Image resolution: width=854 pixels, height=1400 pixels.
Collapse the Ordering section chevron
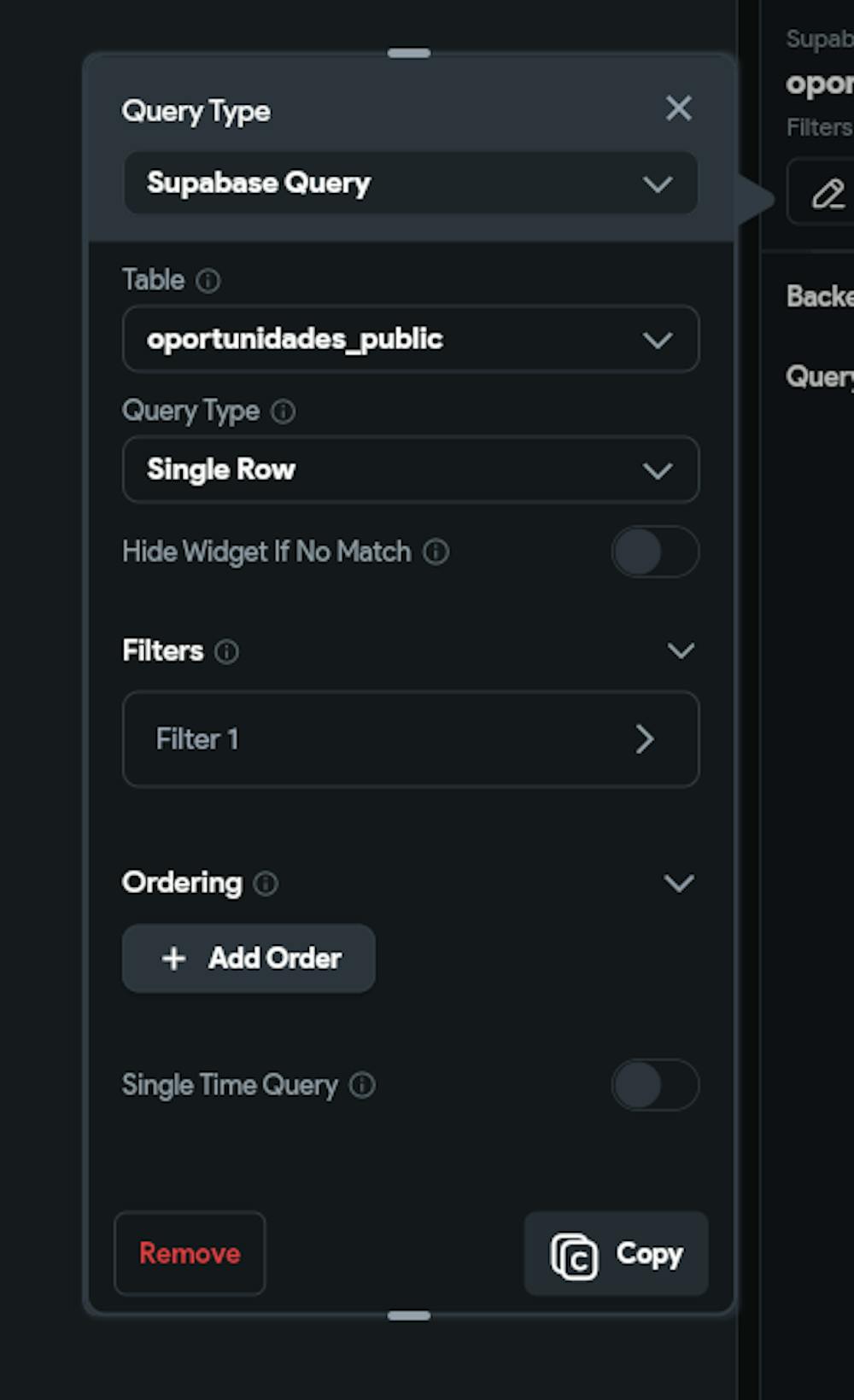[679, 883]
